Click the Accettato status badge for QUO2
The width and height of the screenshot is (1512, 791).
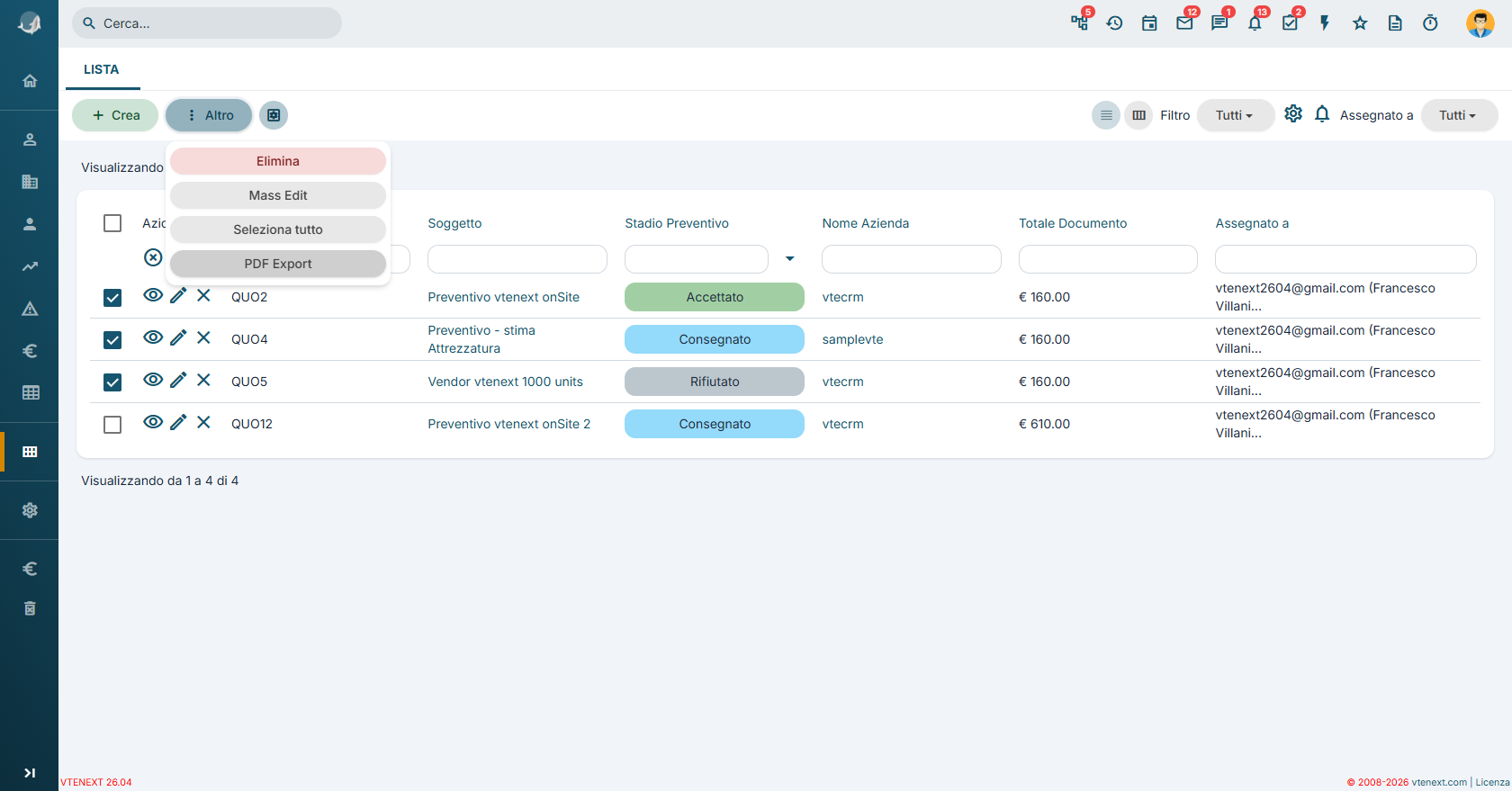[715, 297]
